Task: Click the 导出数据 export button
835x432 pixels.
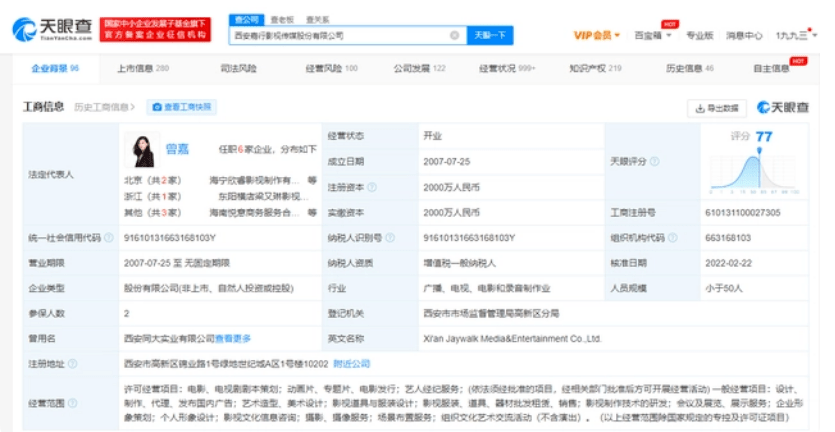Action: [717, 108]
